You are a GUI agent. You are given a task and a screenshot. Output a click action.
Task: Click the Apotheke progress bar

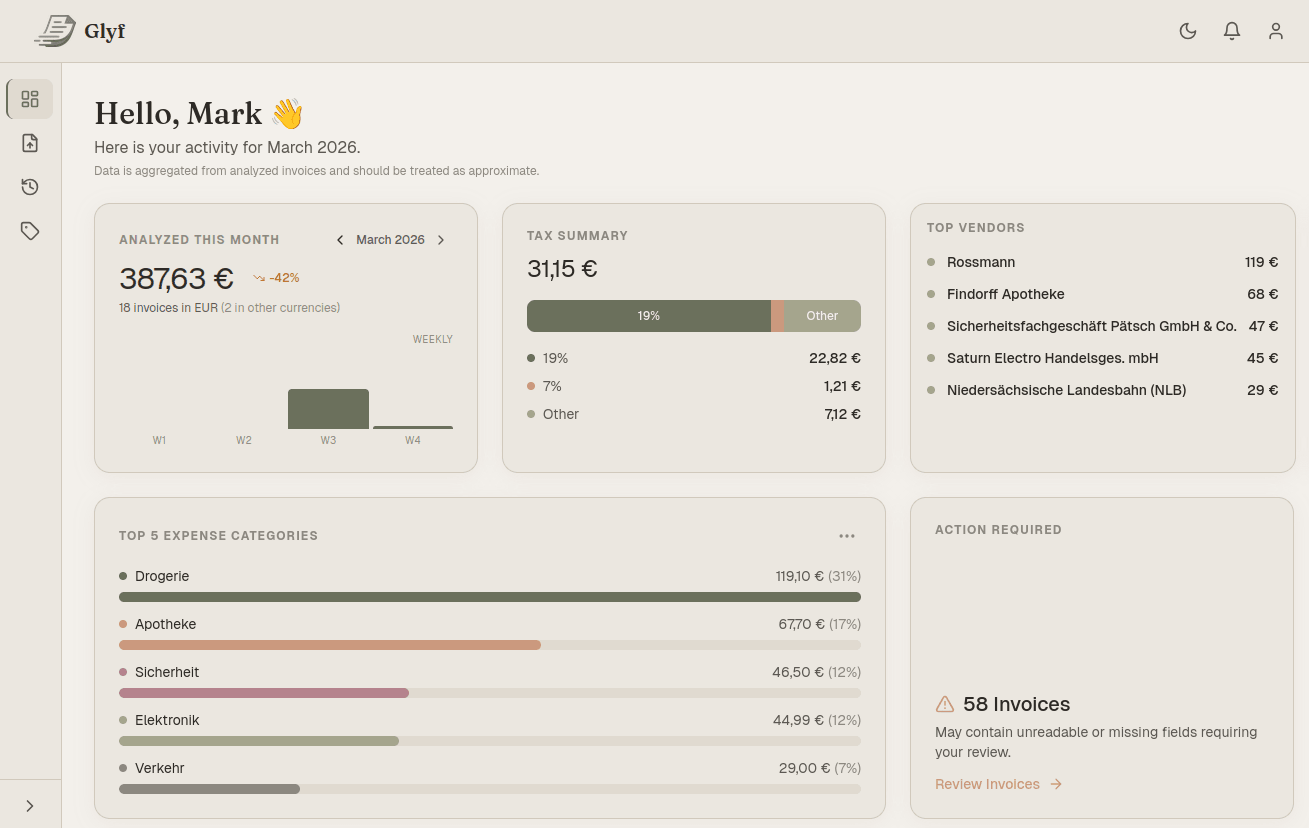pos(490,645)
